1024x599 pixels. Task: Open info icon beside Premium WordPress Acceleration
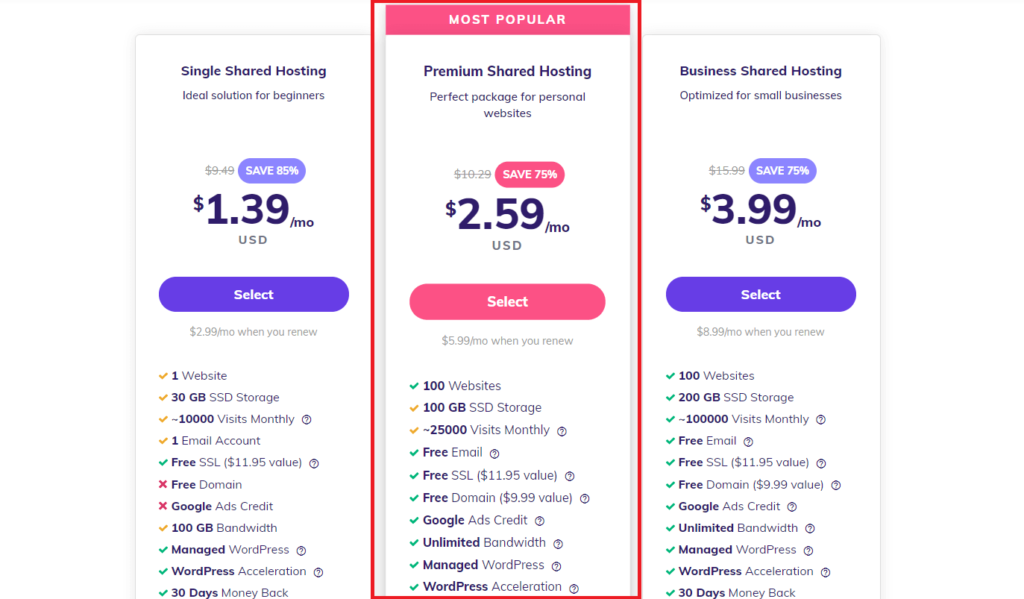click(573, 588)
